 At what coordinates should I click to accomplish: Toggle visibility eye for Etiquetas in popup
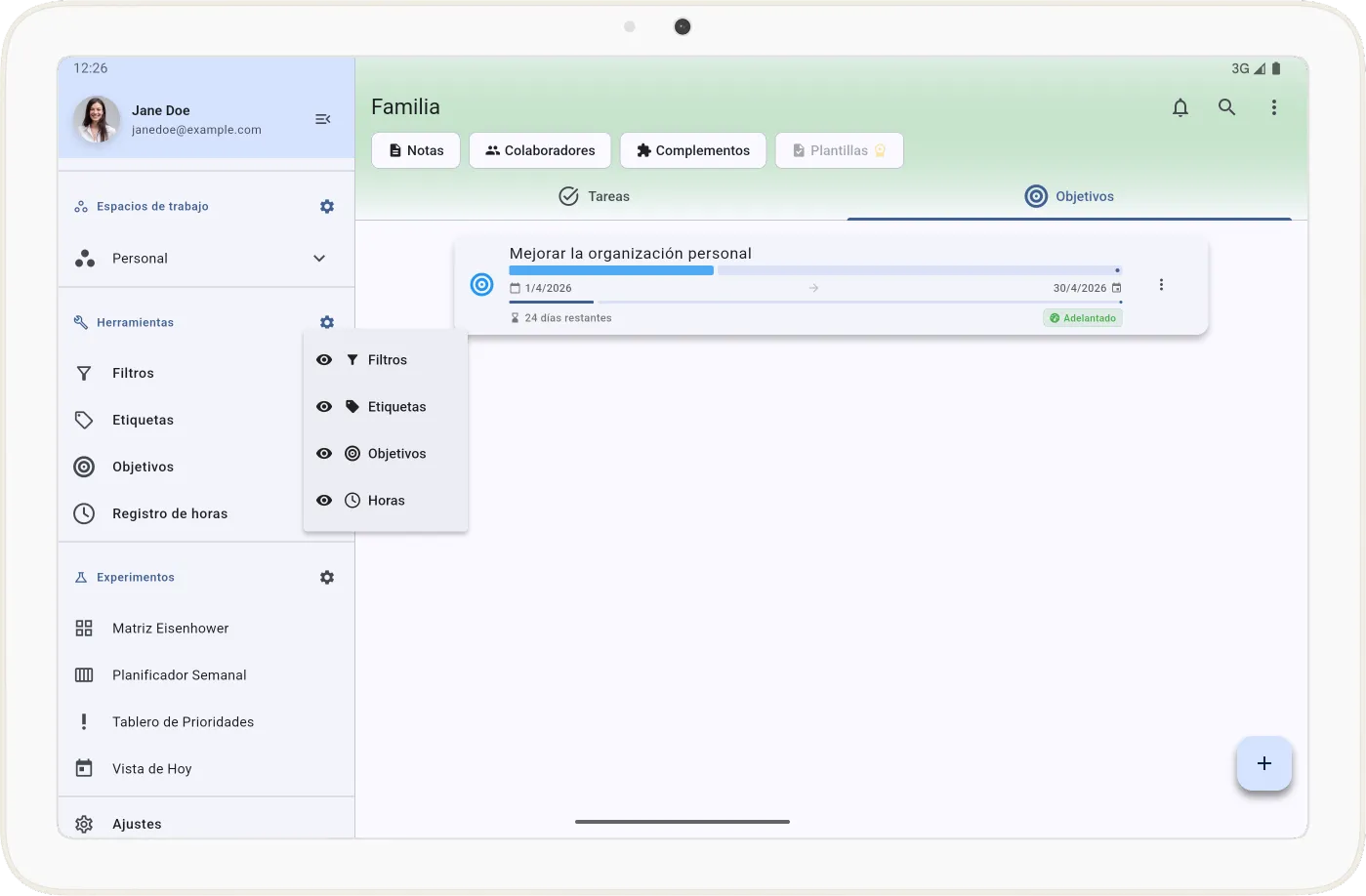coord(324,407)
